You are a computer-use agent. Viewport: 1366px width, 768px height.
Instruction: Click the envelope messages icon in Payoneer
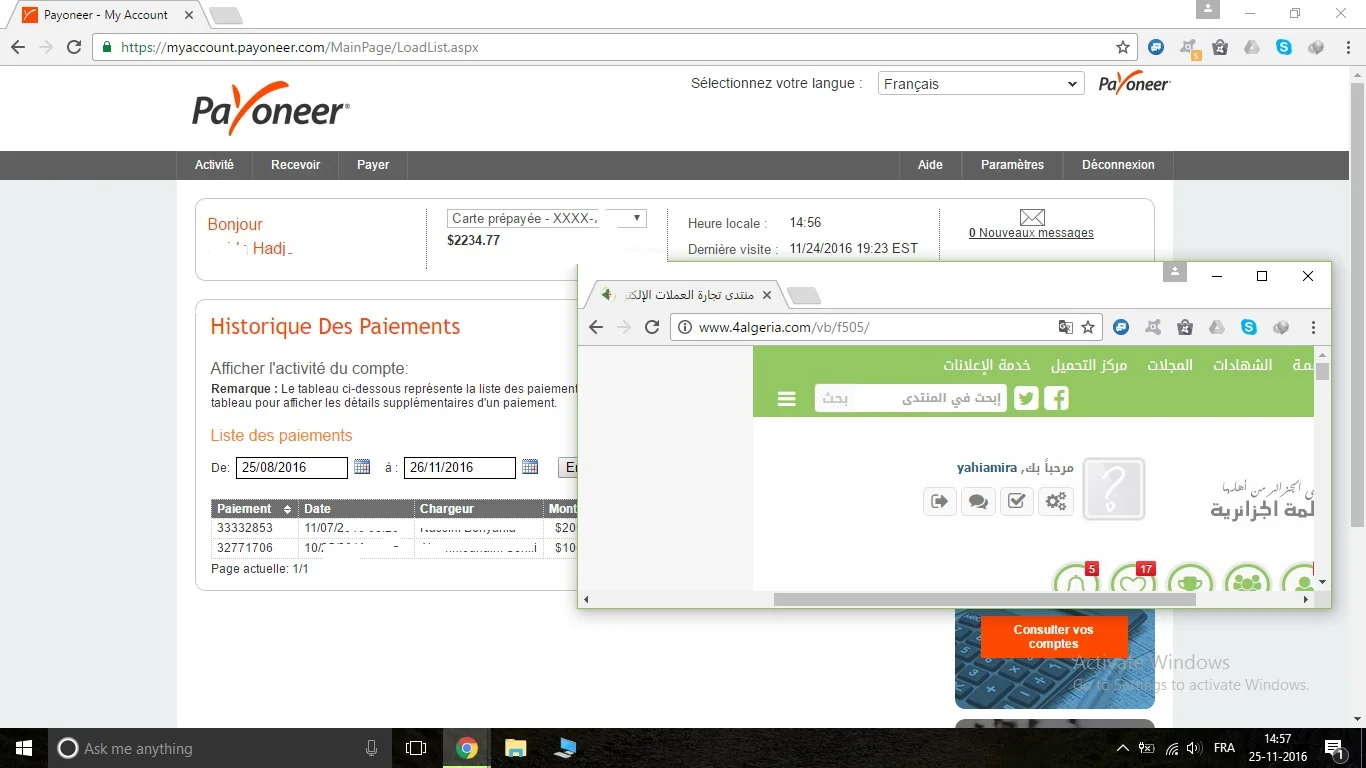pyautogui.click(x=1032, y=217)
